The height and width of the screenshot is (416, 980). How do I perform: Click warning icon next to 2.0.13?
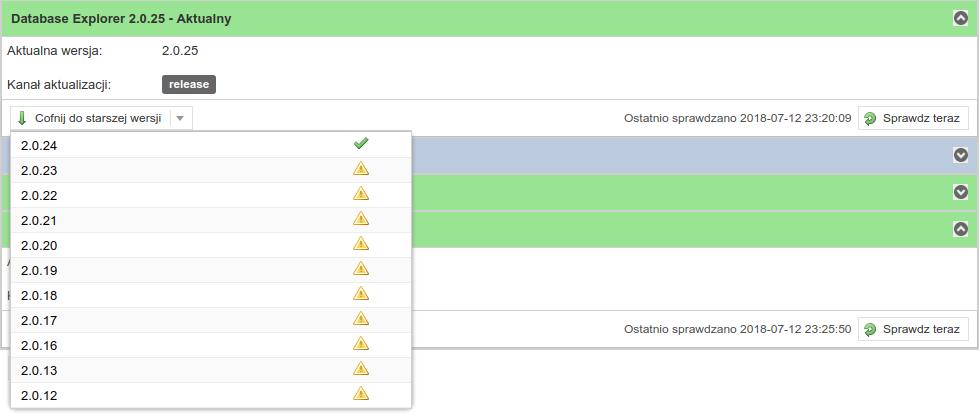(x=361, y=368)
